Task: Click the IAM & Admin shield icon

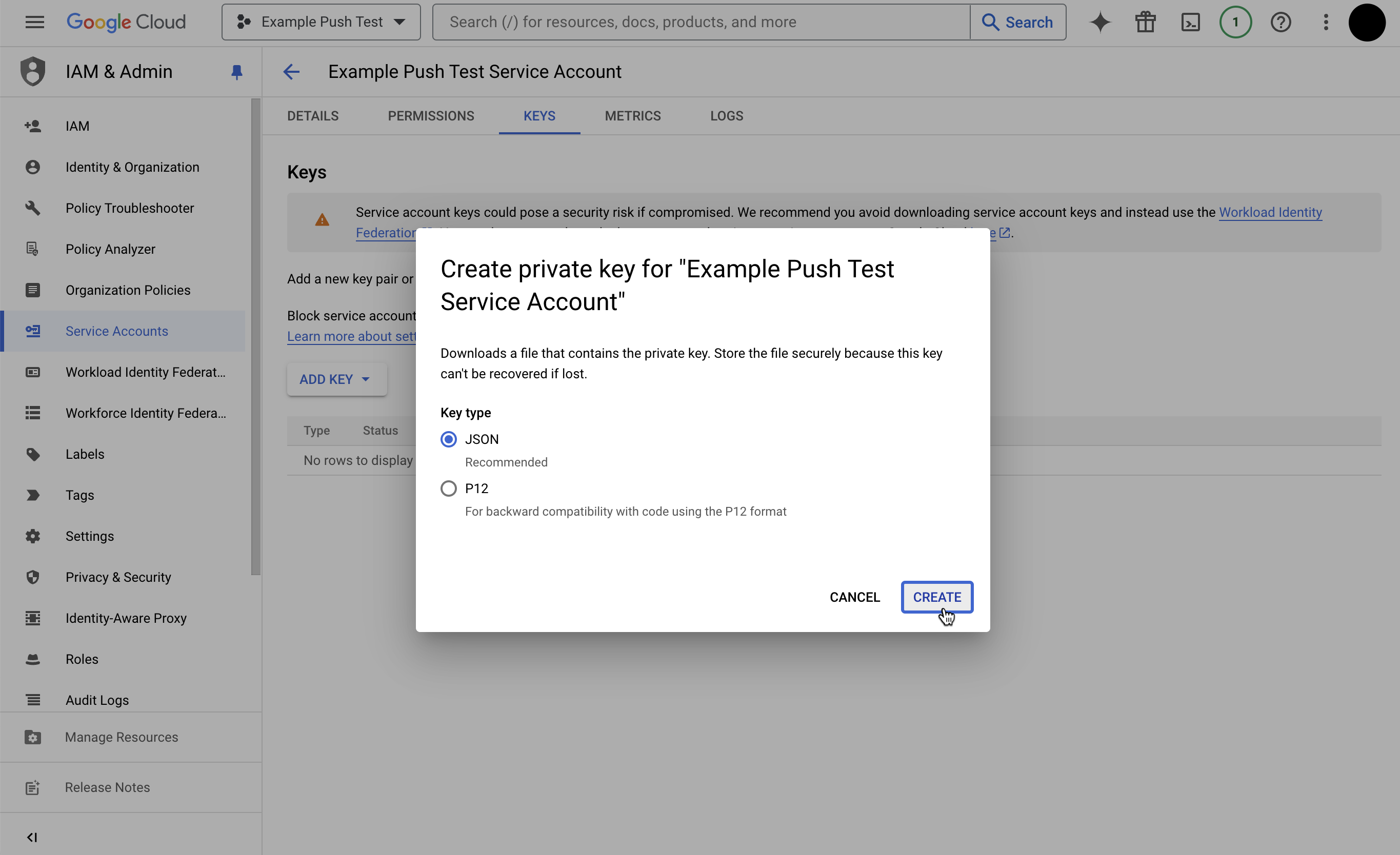Action: click(32, 72)
